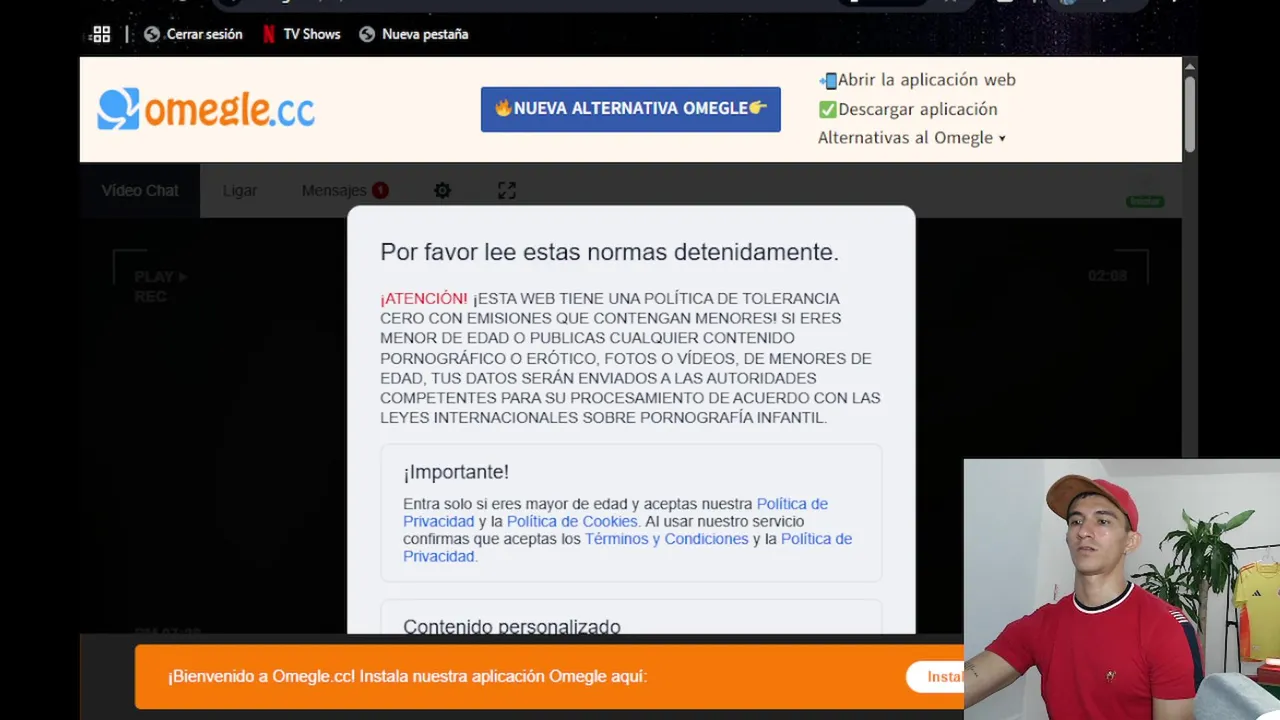The width and height of the screenshot is (1280, 720).
Task: Open the Nueva pestaña bookmark
Action: [x=413, y=34]
